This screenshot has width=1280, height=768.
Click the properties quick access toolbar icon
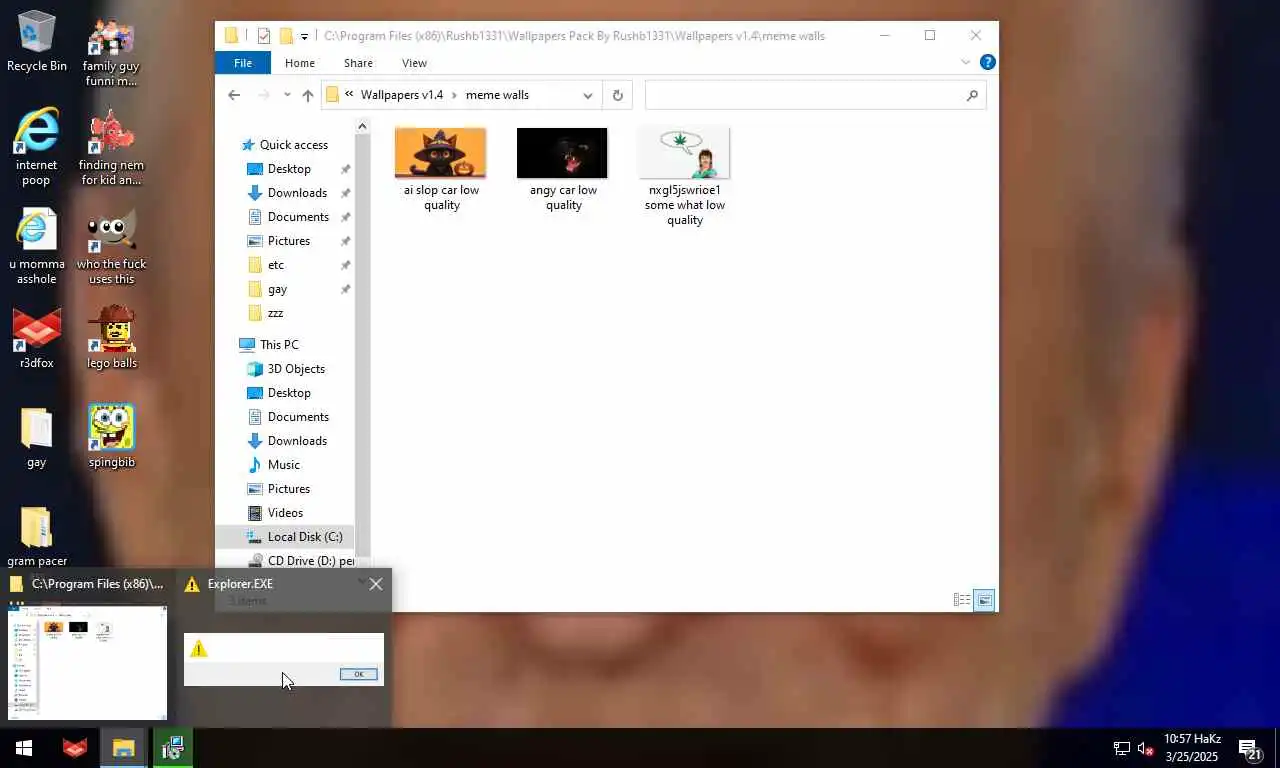[263, 36]
